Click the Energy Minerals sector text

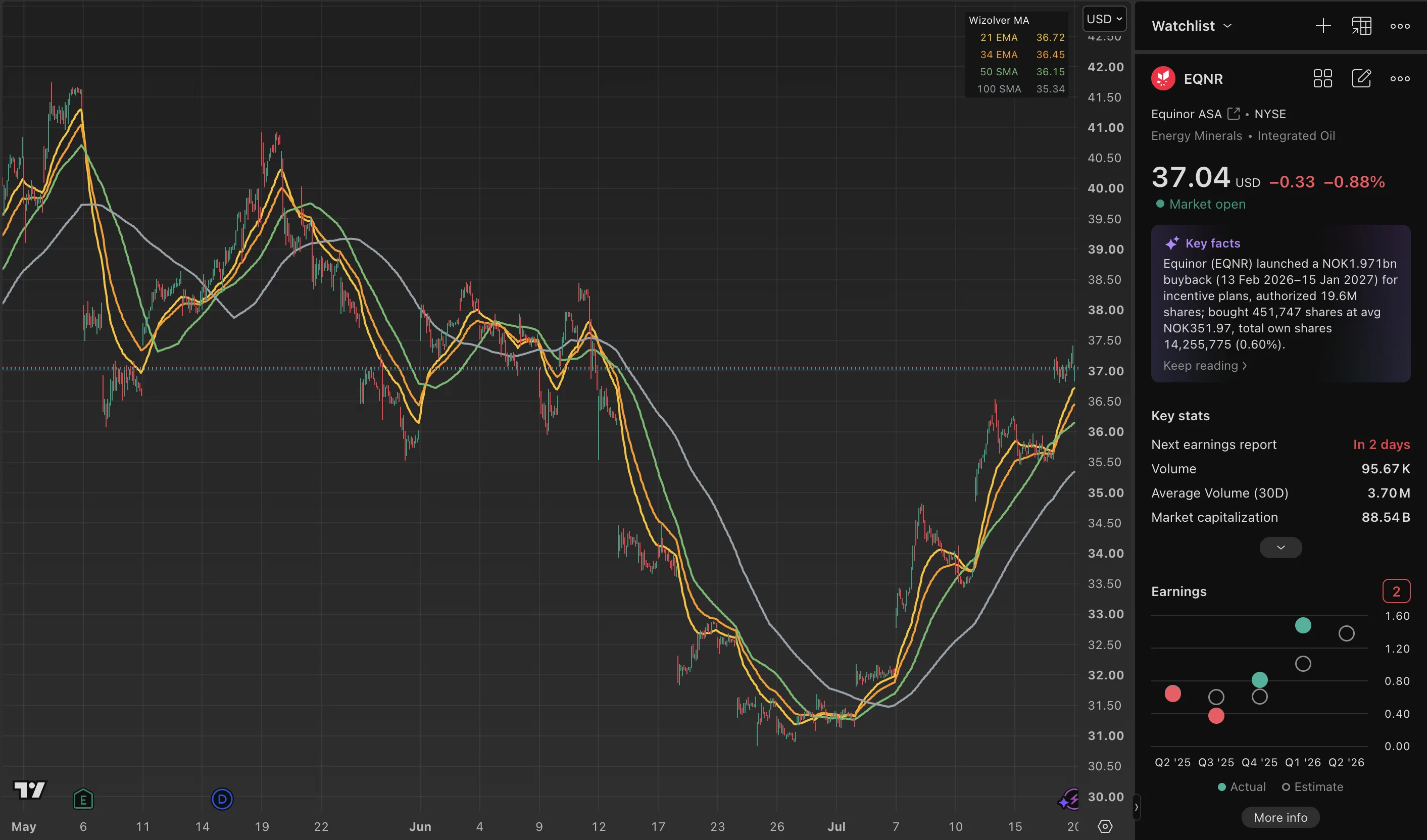click(1197, 136)
